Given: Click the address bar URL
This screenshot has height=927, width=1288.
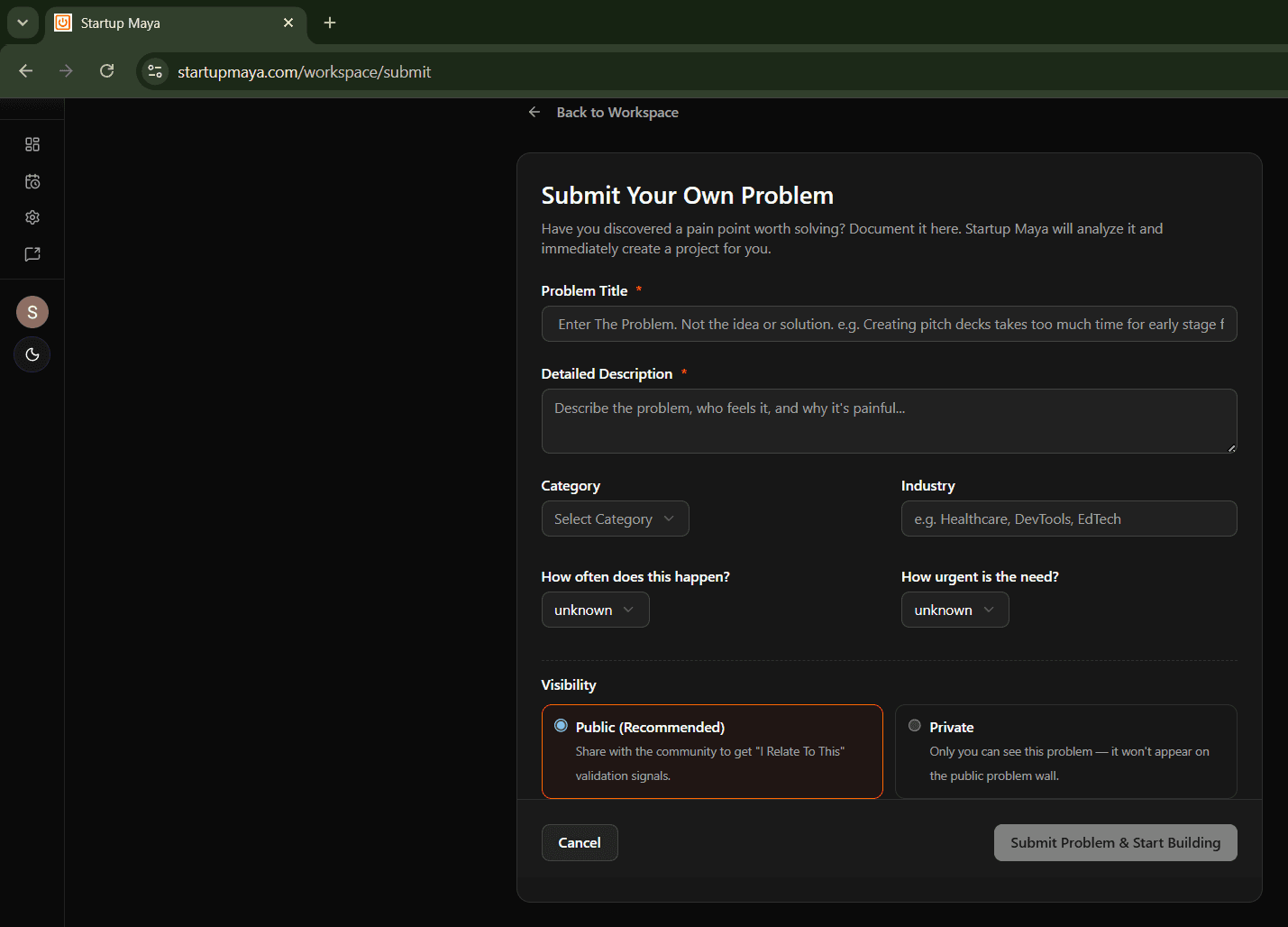Looking at the screenshot, I should click(x=304, y=72).
